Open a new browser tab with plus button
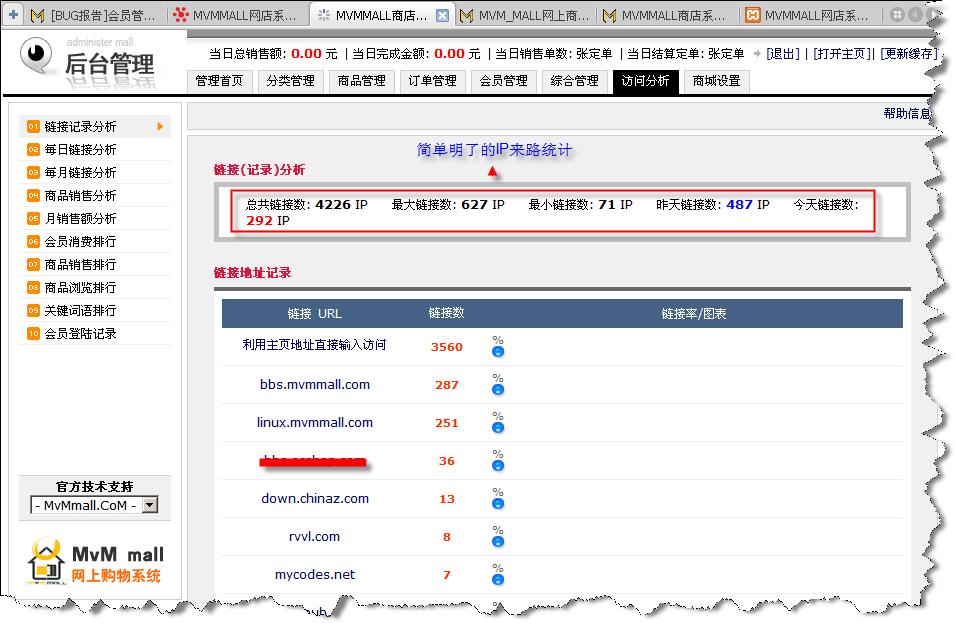955x623 pixels. pos(13,14)
